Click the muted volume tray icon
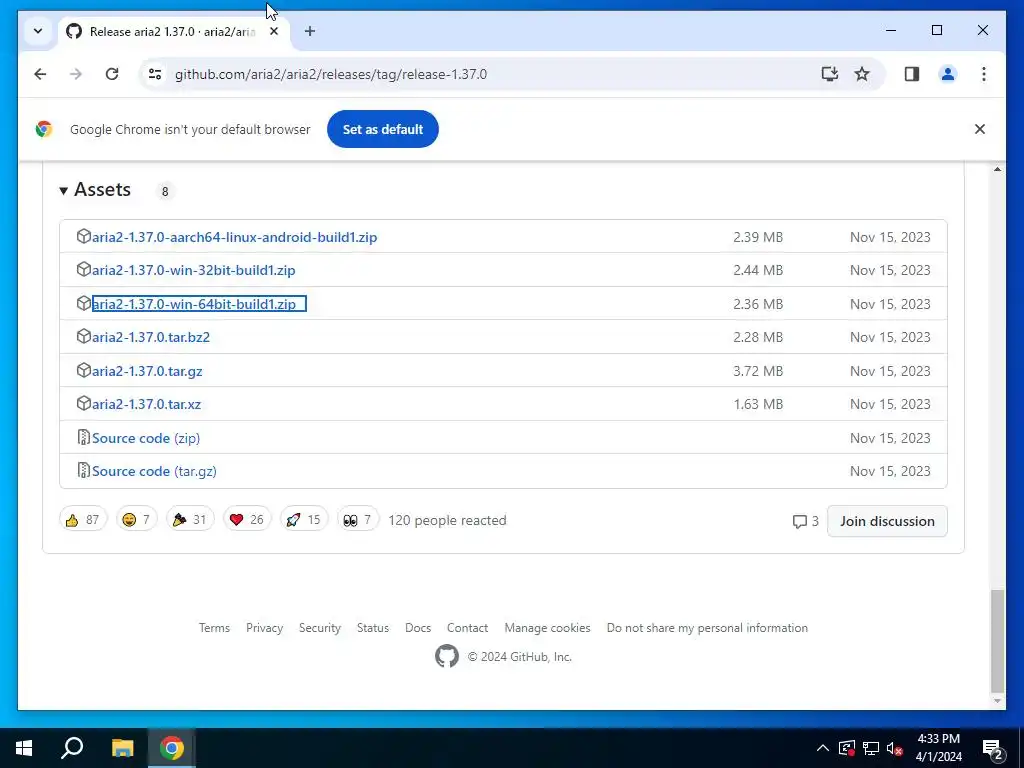 pyautogui.click(x=894, y=748)
